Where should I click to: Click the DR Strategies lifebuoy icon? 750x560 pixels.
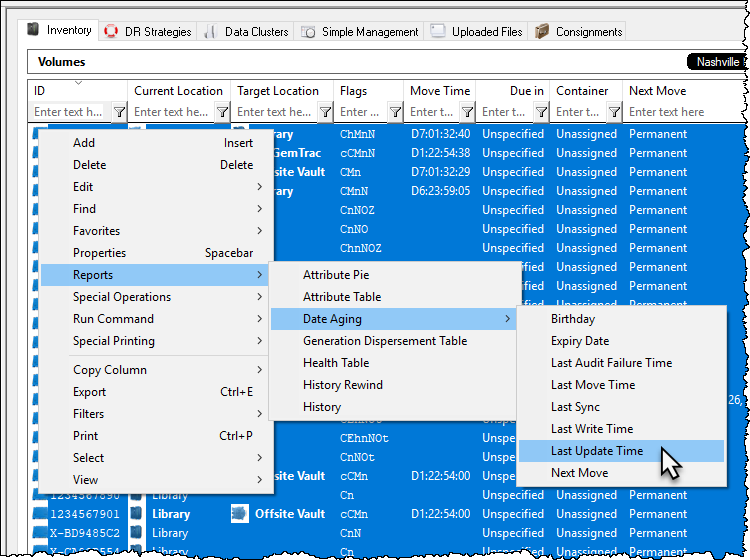111,32
